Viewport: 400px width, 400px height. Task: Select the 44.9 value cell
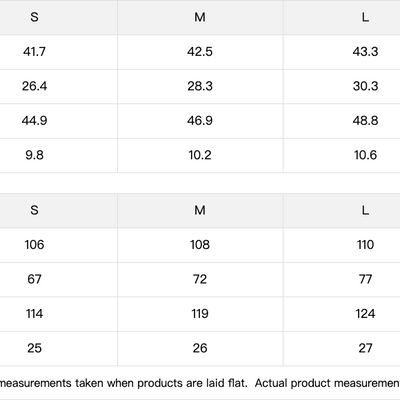(34, 121)
